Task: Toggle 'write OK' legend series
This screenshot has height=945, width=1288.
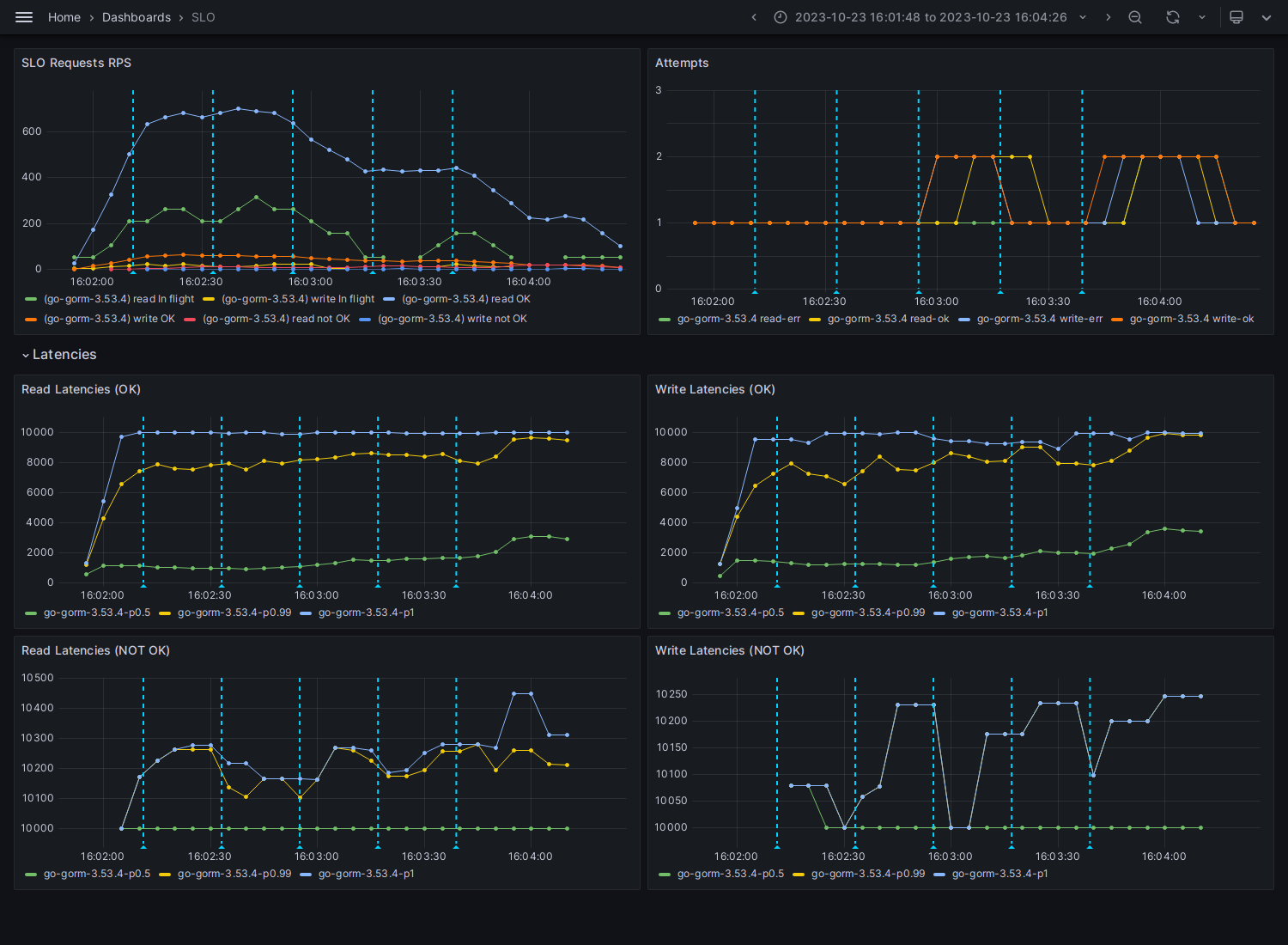Action: coord(109,319)
